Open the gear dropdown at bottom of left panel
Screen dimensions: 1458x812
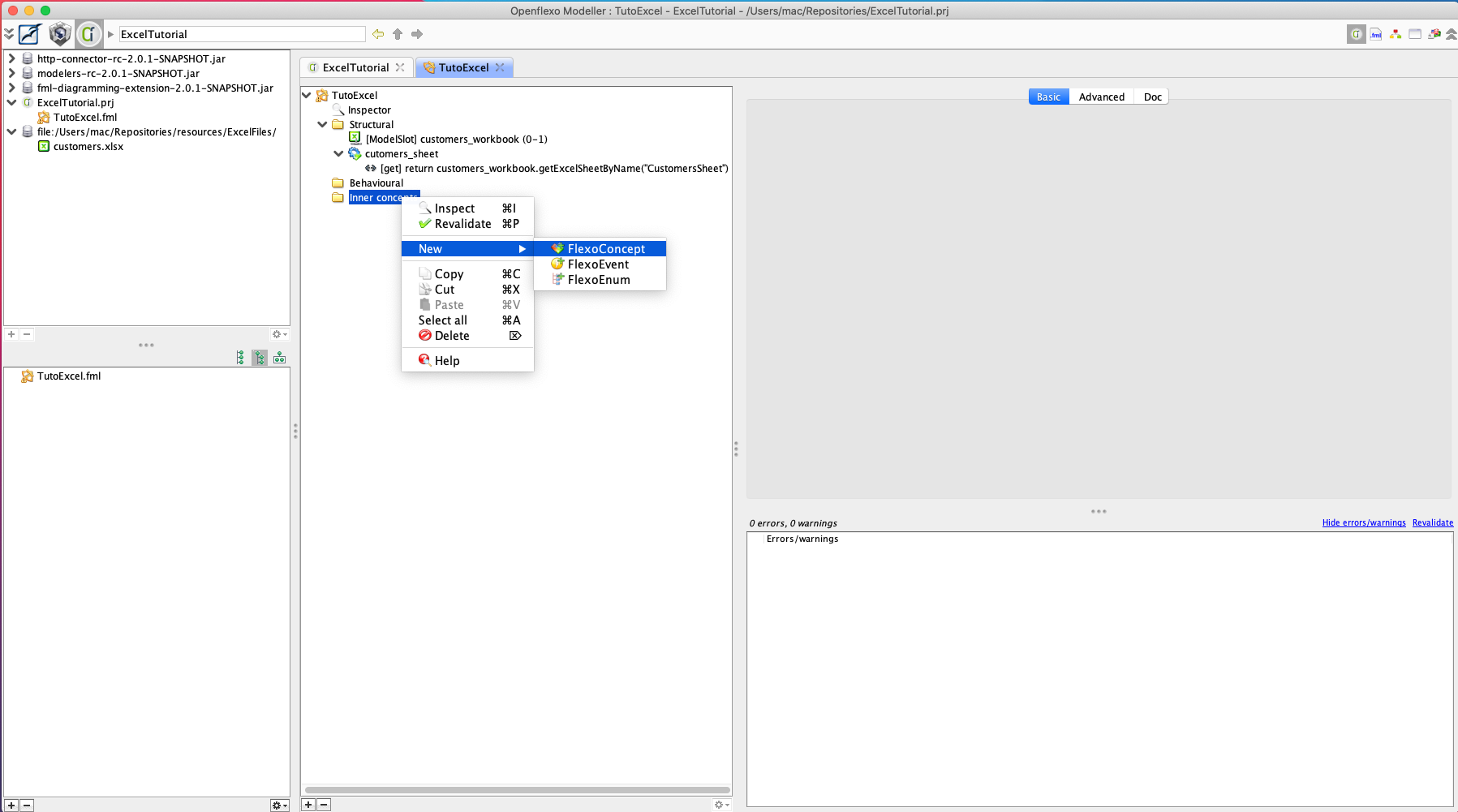[x=279, y=806]
